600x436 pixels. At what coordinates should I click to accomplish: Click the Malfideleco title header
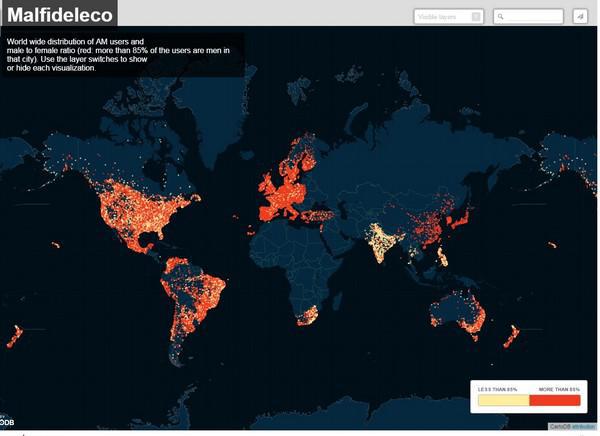(58, 14)
